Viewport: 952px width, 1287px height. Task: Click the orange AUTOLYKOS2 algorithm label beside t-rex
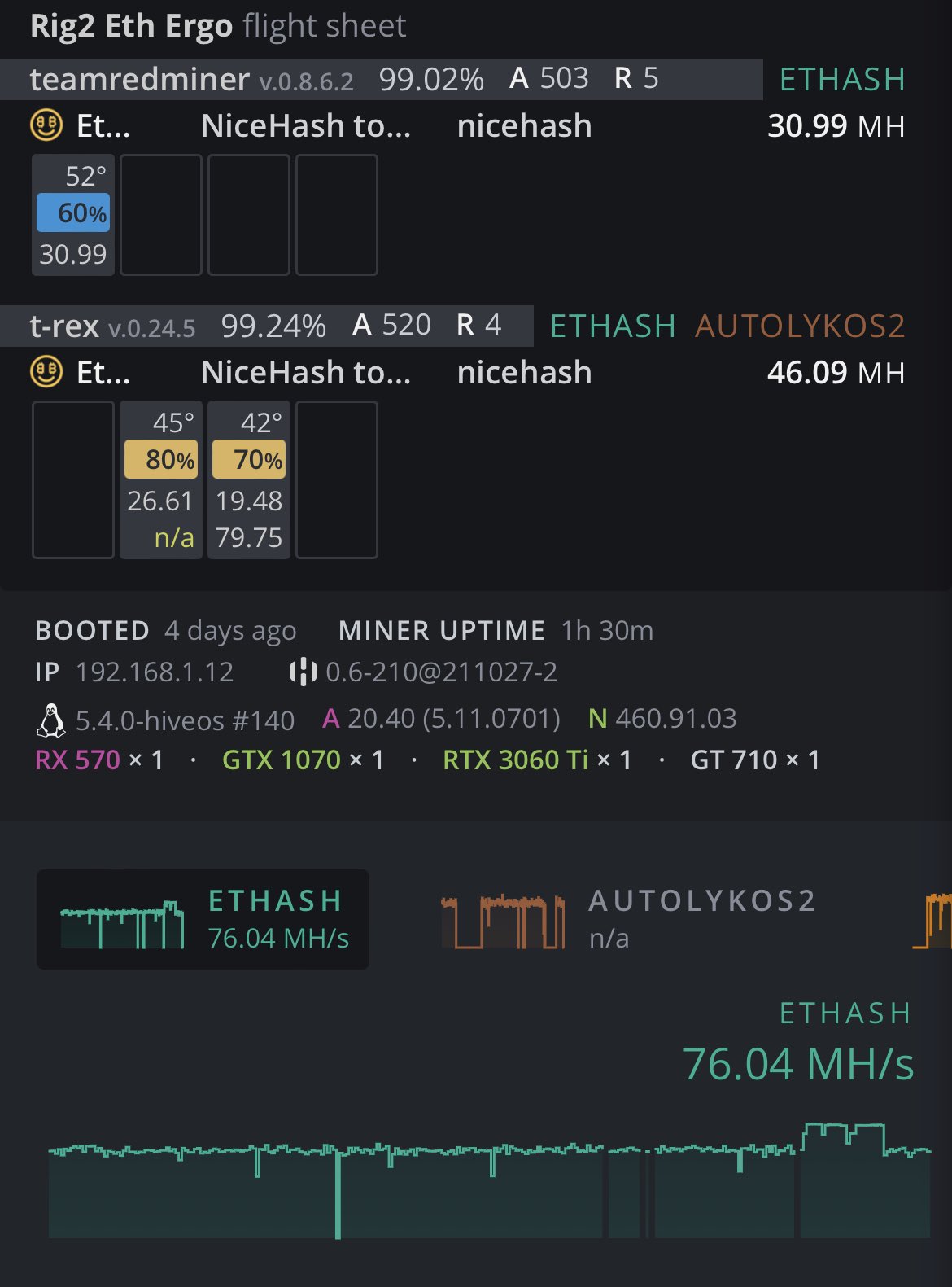800,326
